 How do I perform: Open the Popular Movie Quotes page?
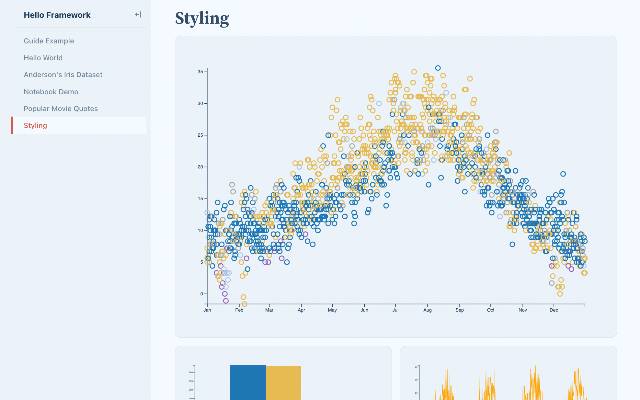(61, 108)
